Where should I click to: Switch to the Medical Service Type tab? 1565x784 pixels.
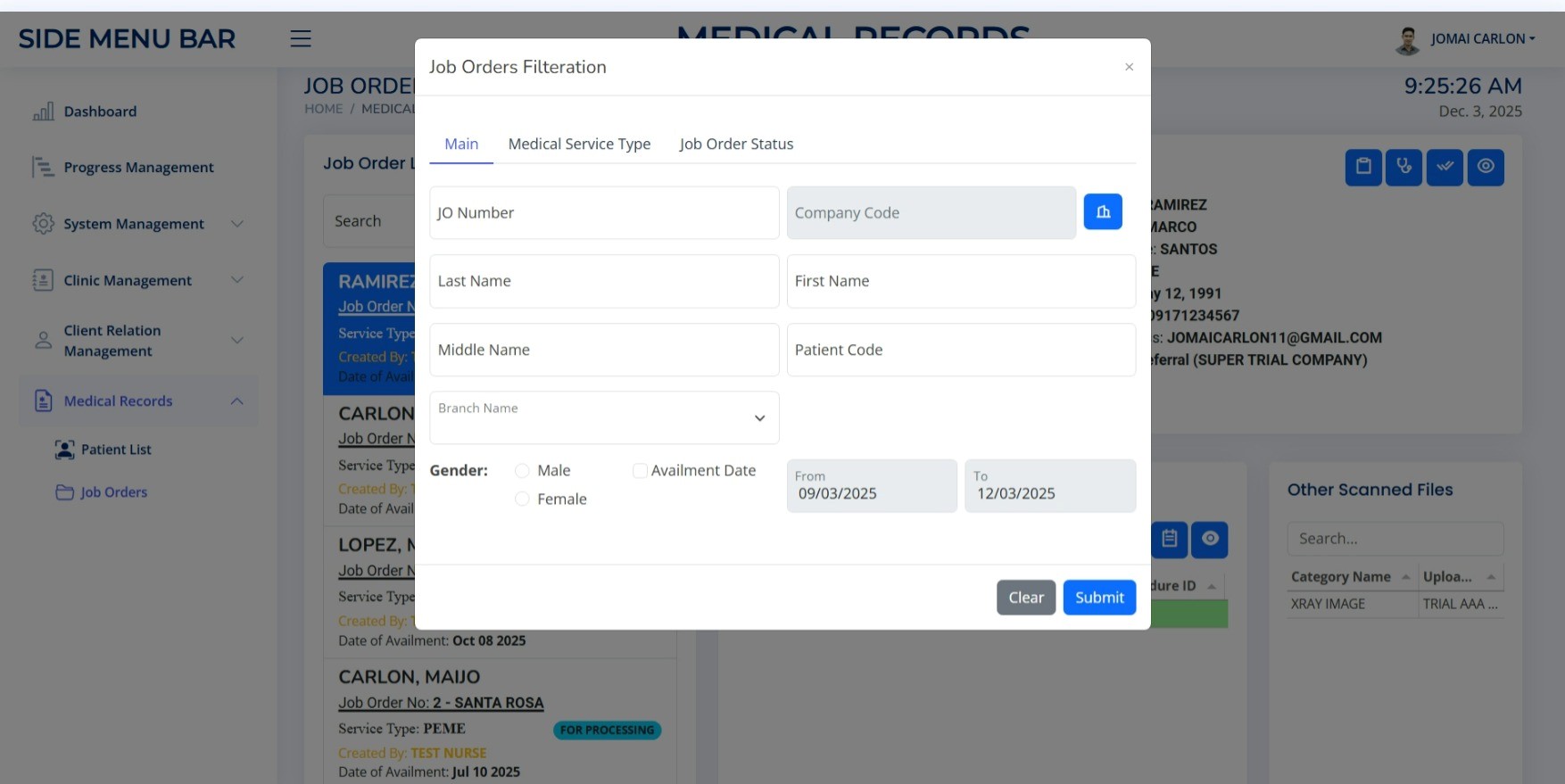(x=579, y=144)
